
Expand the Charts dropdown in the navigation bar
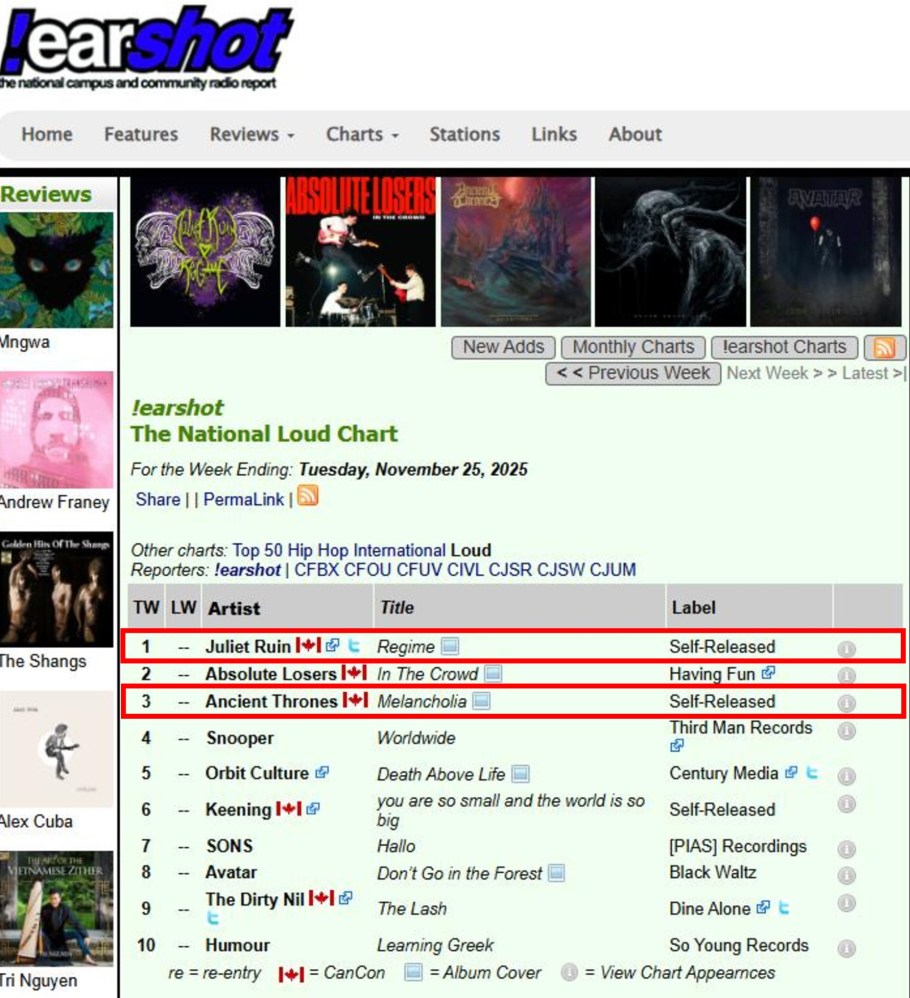pos(362,134)
